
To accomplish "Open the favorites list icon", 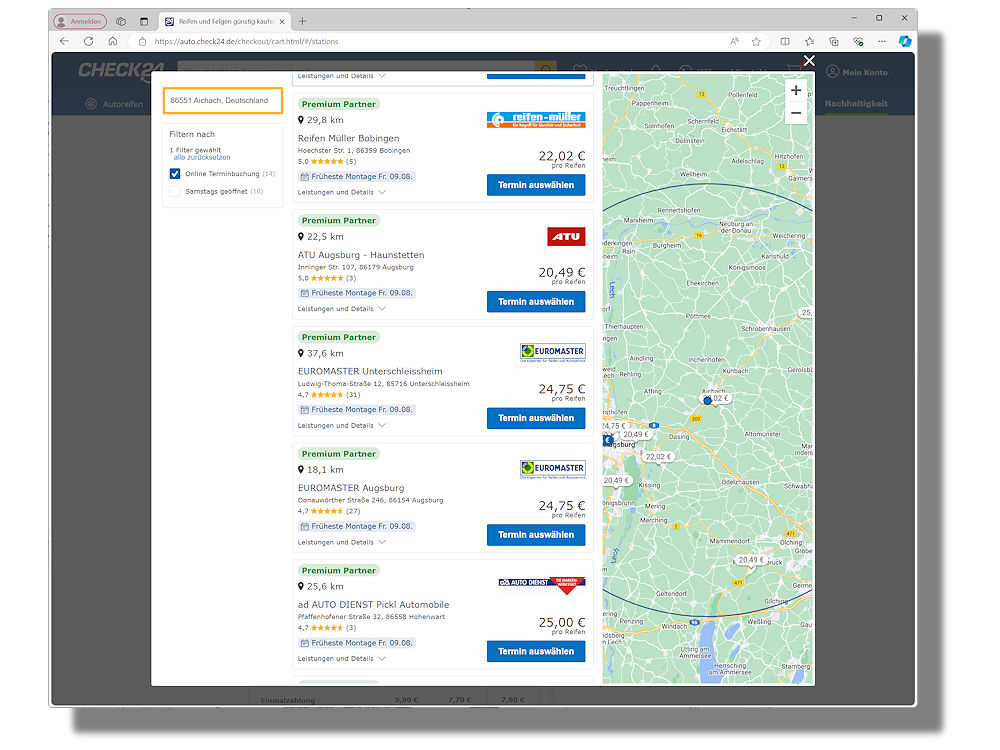I will [x=809, y=41].
